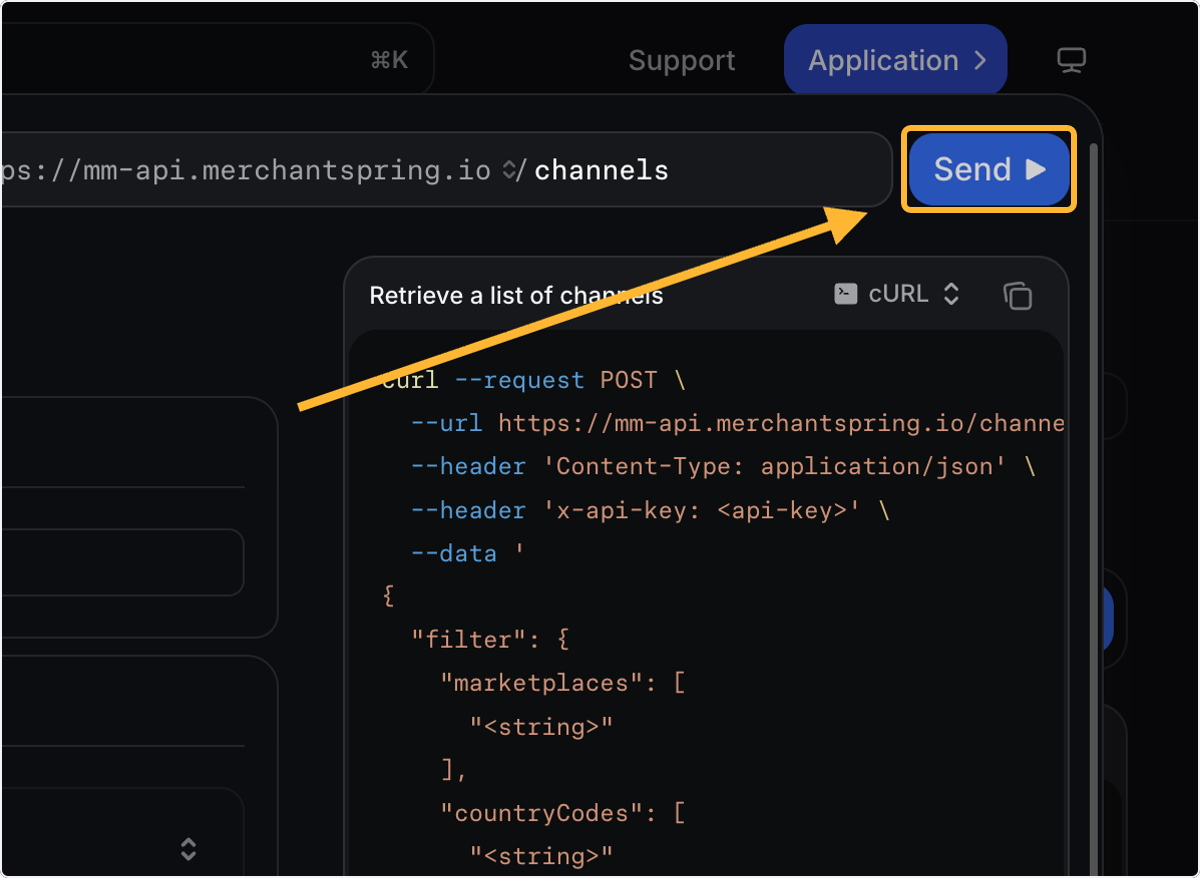Toggle display theme monitor icon
Screen dimensions: 1200x878
tap(1072, 61)
